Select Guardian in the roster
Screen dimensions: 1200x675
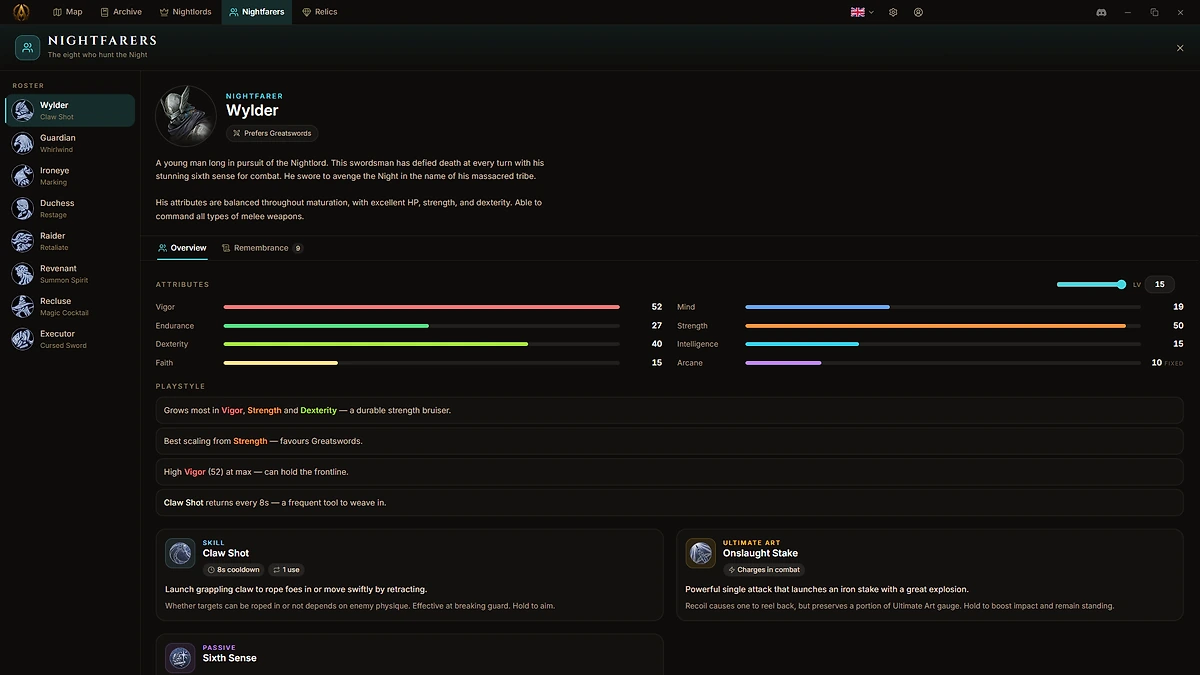70,143
